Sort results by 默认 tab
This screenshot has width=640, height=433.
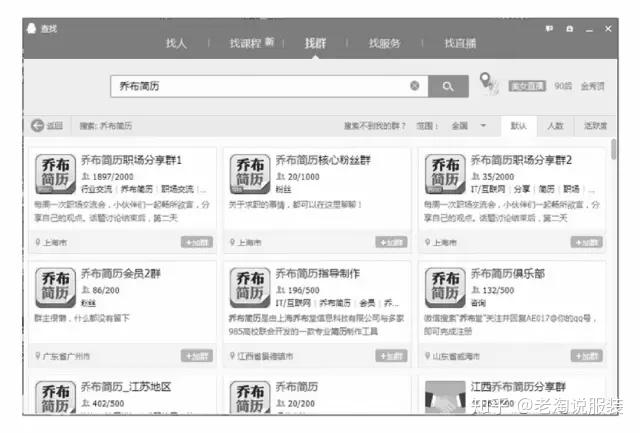[519, 126]
